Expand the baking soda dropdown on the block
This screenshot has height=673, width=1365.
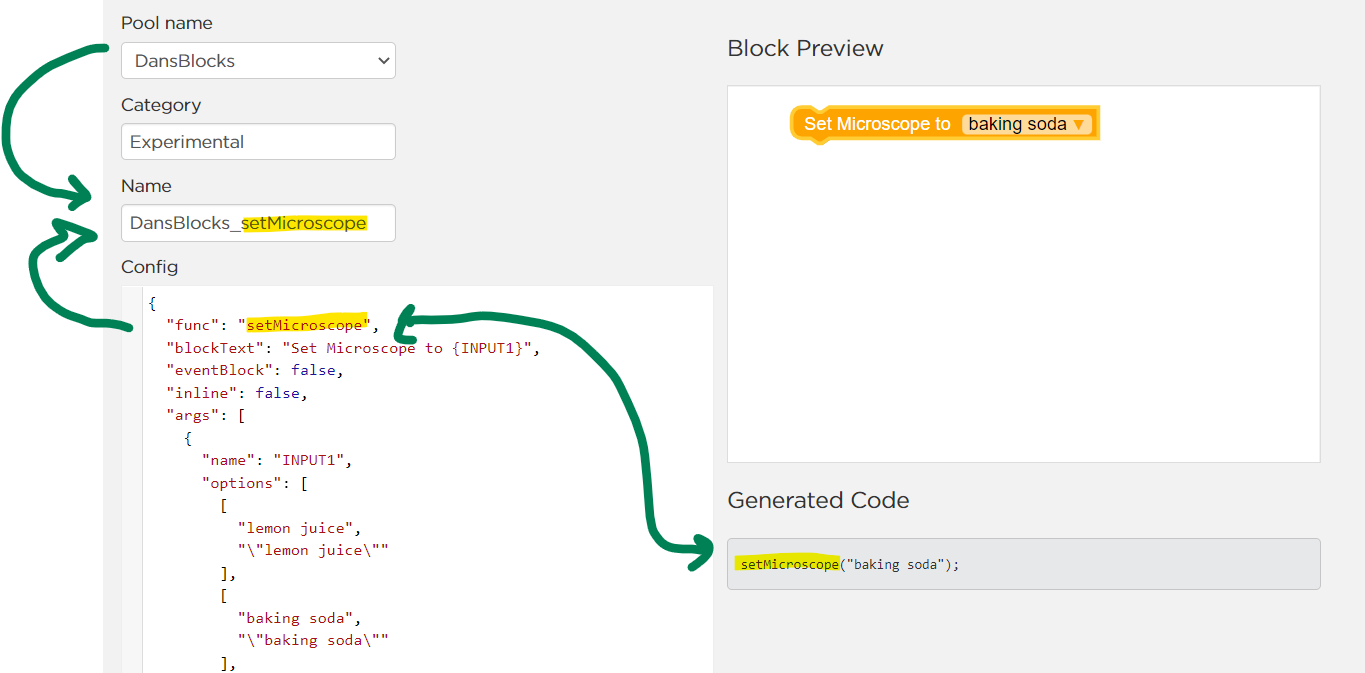[x=1079, y=123]
